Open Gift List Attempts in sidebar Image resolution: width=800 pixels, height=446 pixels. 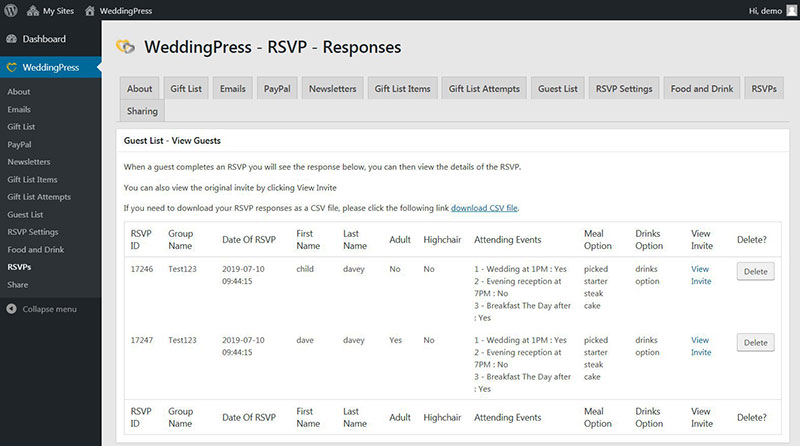pyautogui.click(x=39, y=197)
